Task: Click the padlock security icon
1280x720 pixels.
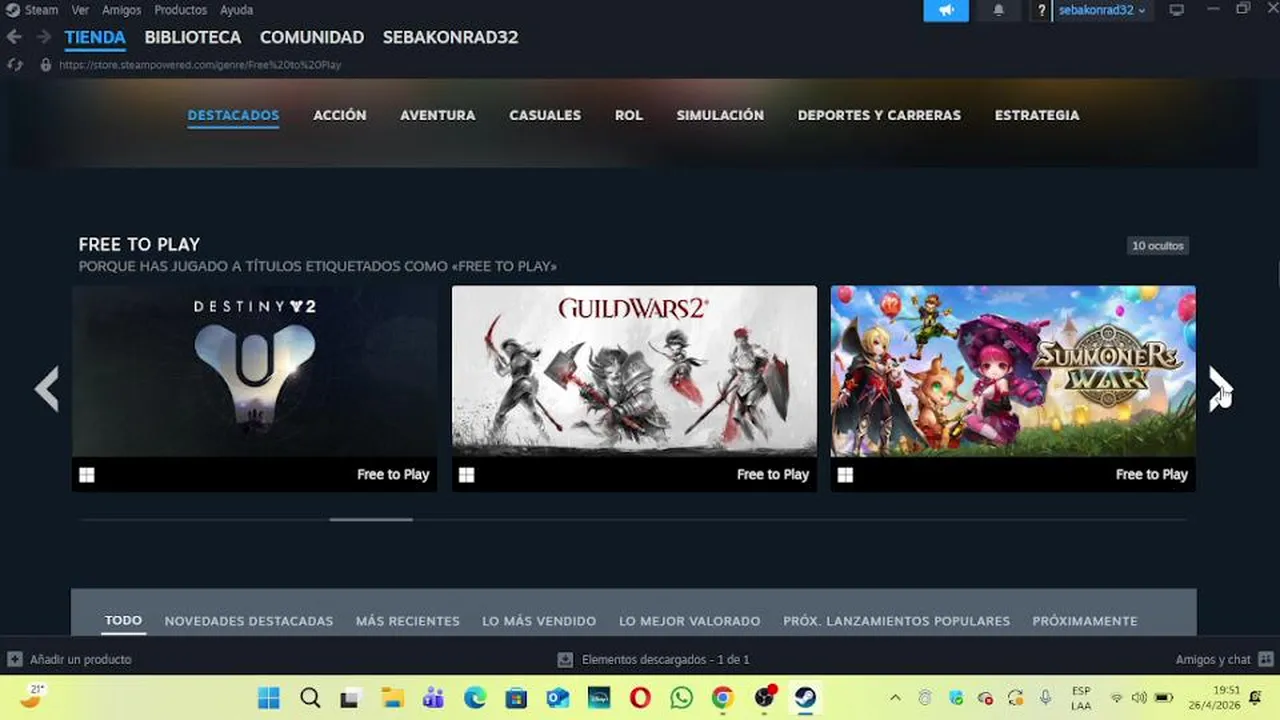Action: point(45,65)
